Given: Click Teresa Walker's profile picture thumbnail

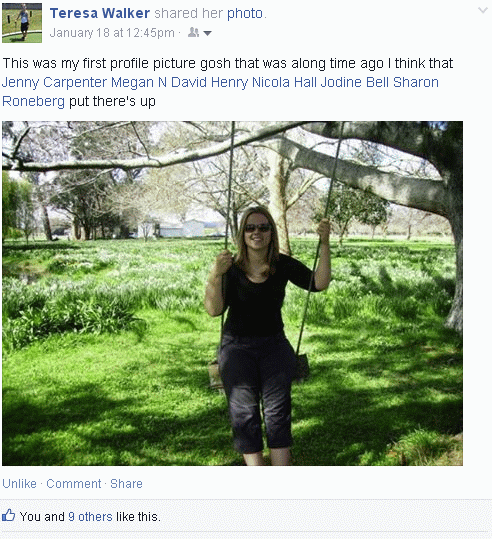Looking at the screenshot, I should (22, 23).
